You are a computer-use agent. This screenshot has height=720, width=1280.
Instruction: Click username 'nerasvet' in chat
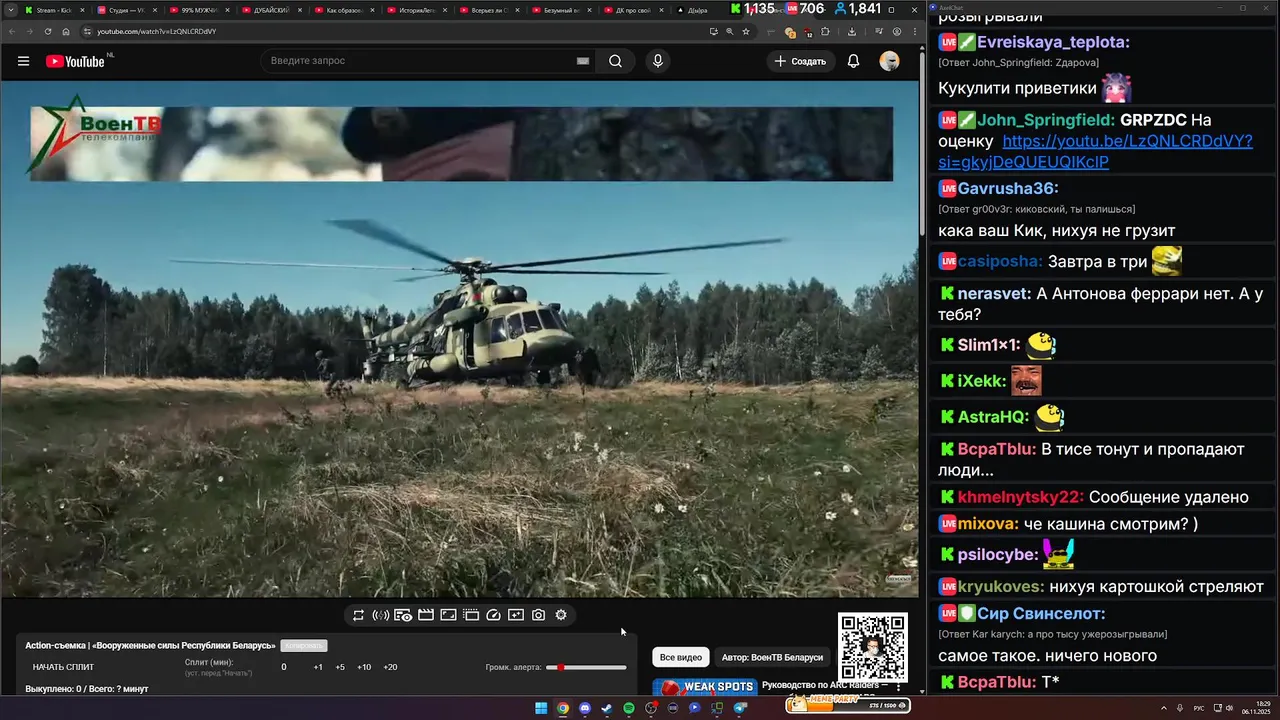click(x=994, y=294)
